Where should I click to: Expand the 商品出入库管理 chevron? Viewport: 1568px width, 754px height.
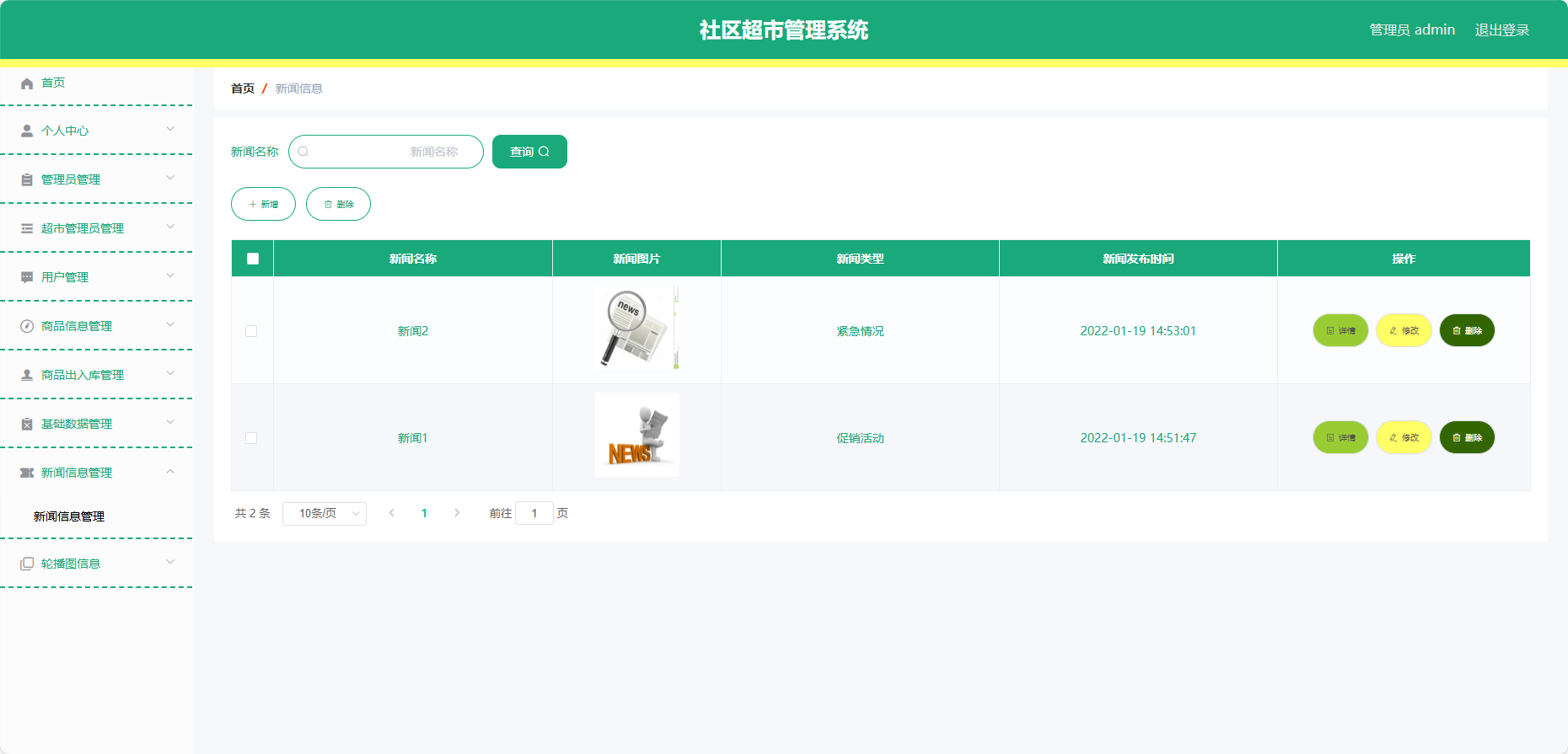170,373
